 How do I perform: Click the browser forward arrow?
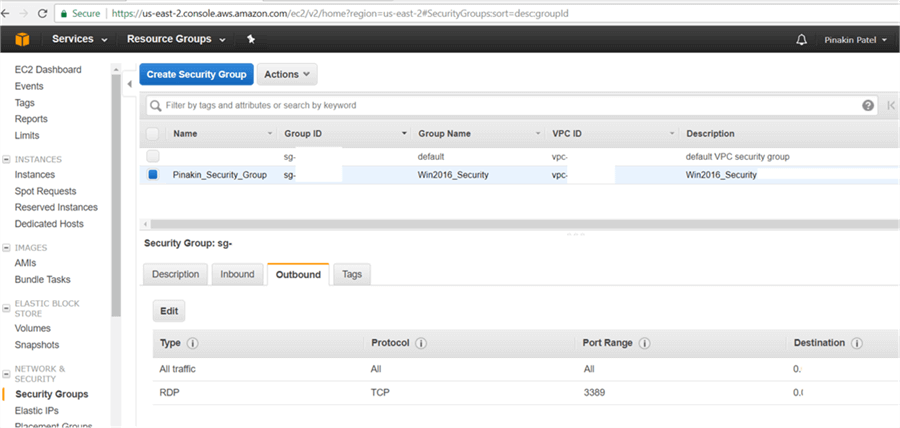point(24,13)
